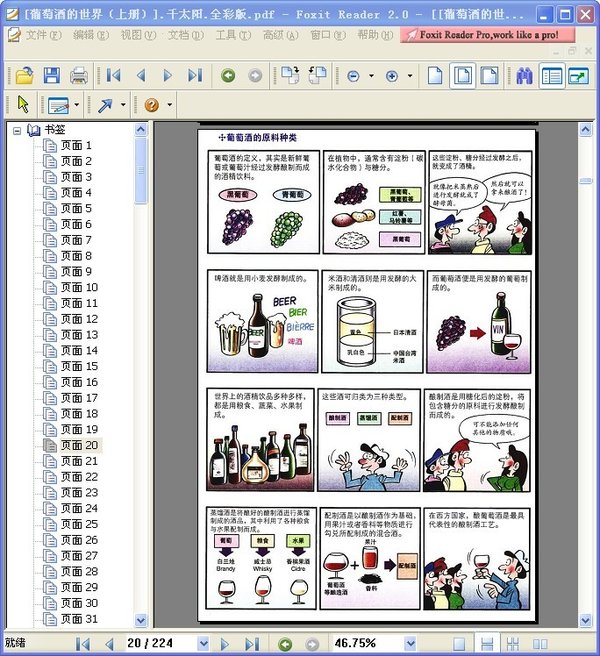The width and height of the screenshot is (600, 656).
Task: Open zoom percentage dropdown in status bar
Action: tap(410, 643)
